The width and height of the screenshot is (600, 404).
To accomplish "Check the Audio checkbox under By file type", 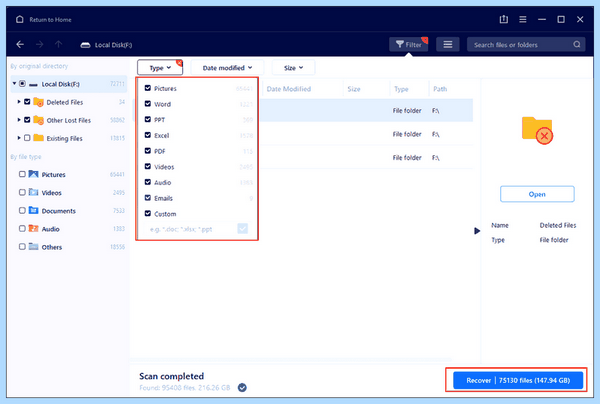I will (x=22, y=228).
